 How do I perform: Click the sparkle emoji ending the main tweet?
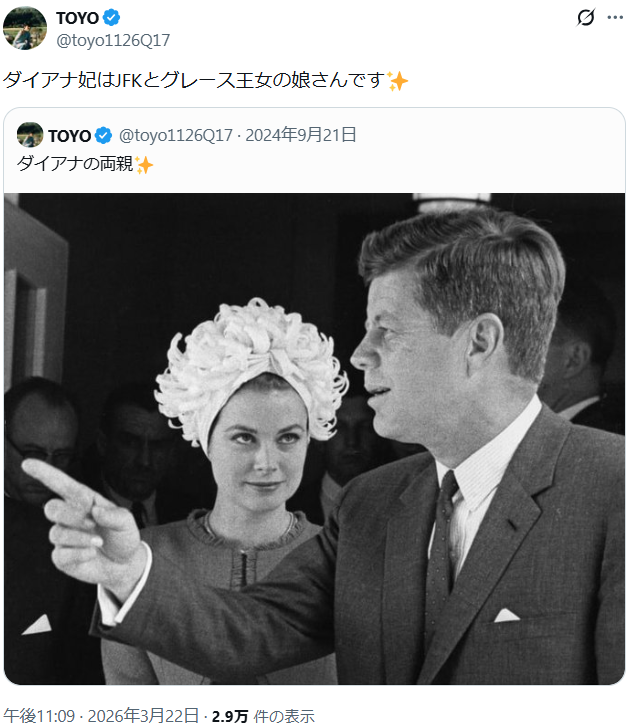coord(397,81)
